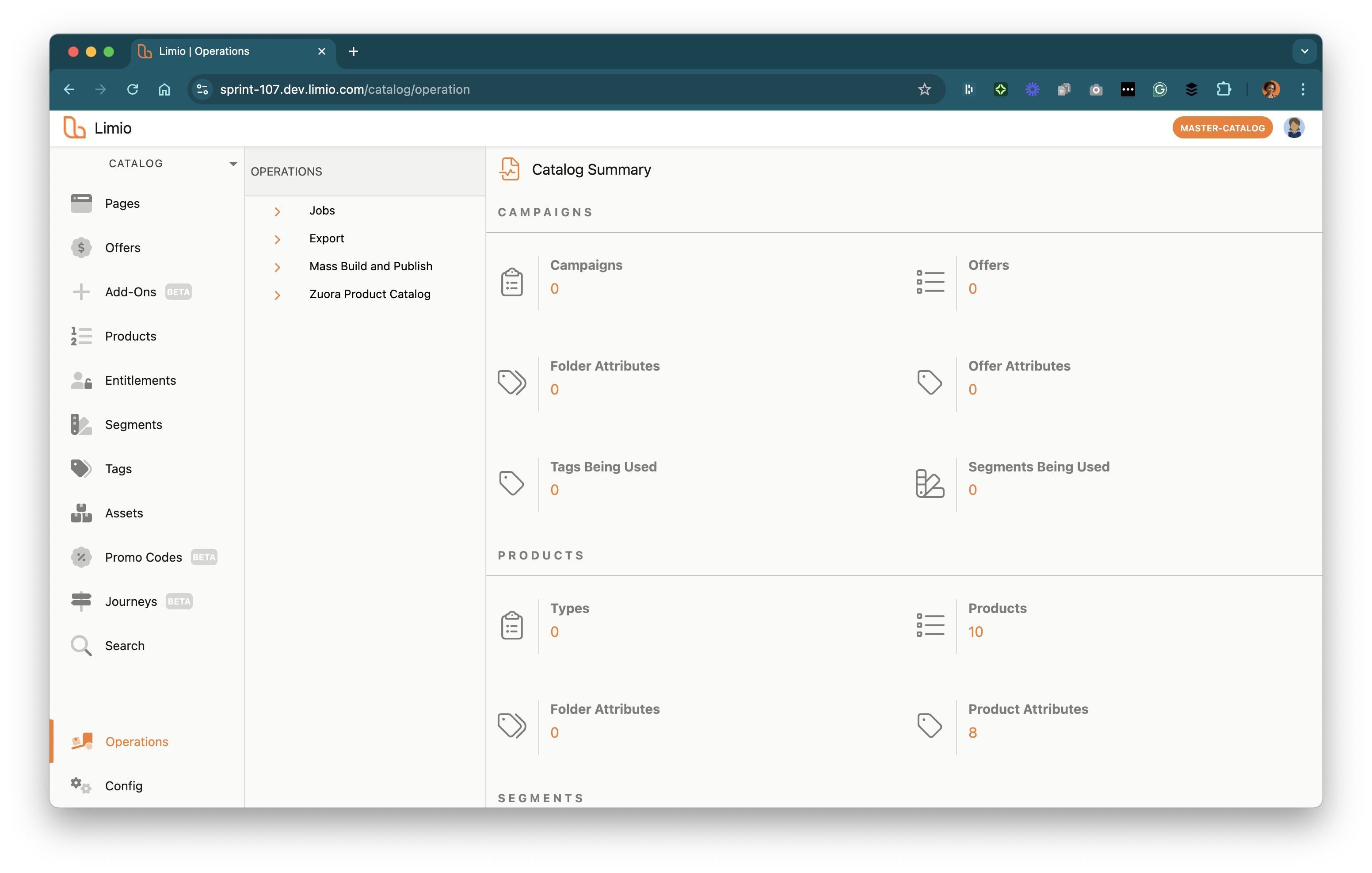Open the user avatar in Limio header
Viewport: 1372px width, 873px height.
[1294, 128]
